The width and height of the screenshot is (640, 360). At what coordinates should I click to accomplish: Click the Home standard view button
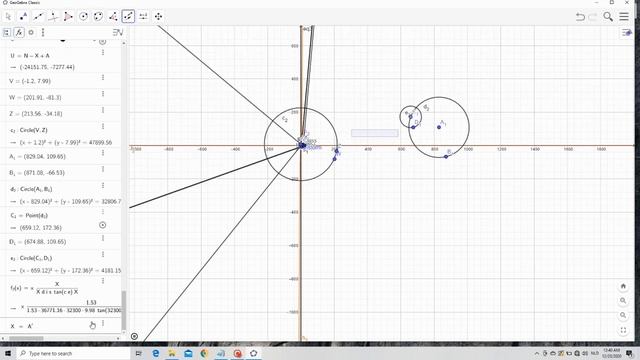click(623, 286)
